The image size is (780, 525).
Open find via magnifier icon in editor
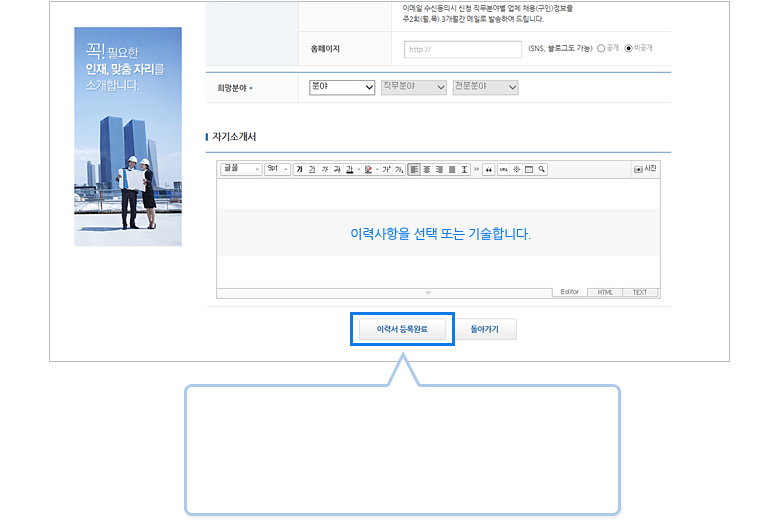click(542, 170)
